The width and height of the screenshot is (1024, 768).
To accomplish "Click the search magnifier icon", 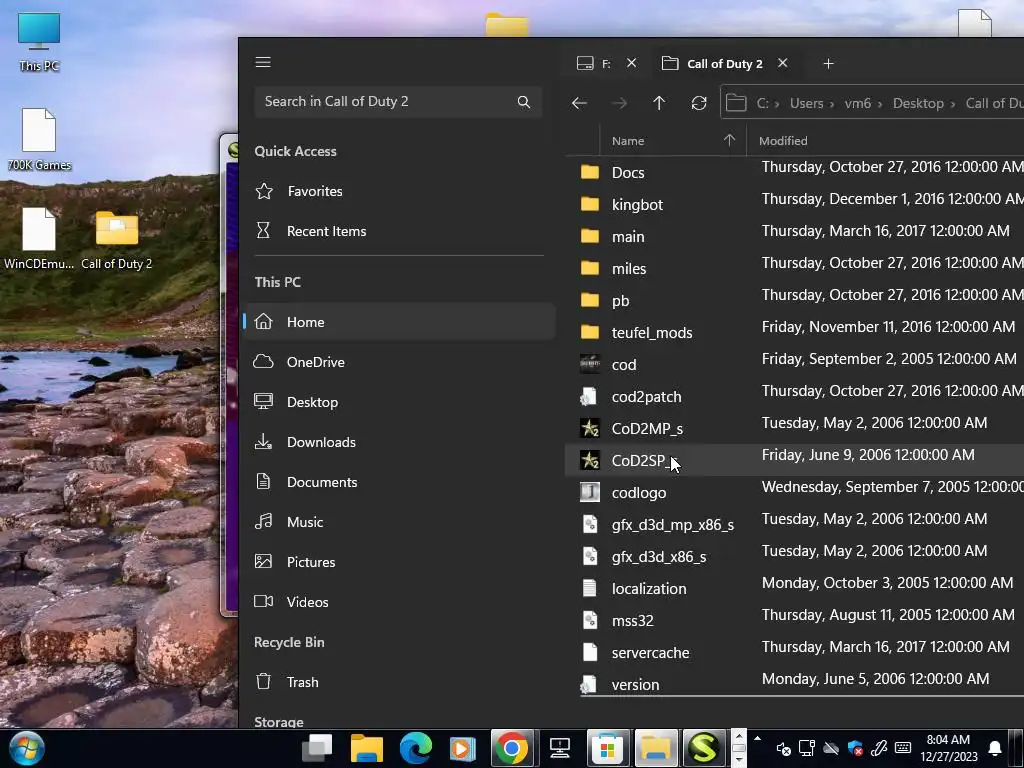I will coord(524,102).
